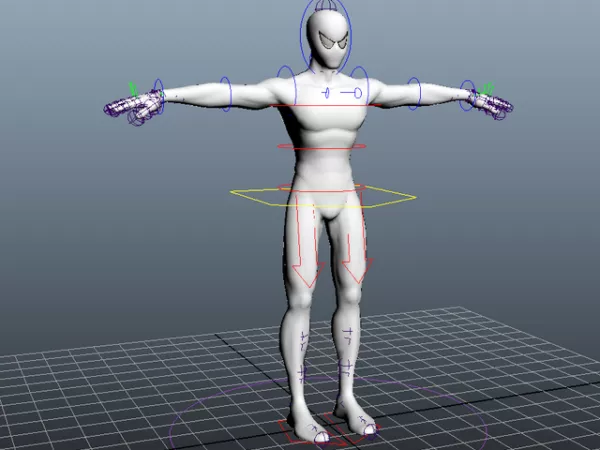Select the red chest line control below shoulders
The image size is (600, 450).
[x=325, y=105]
